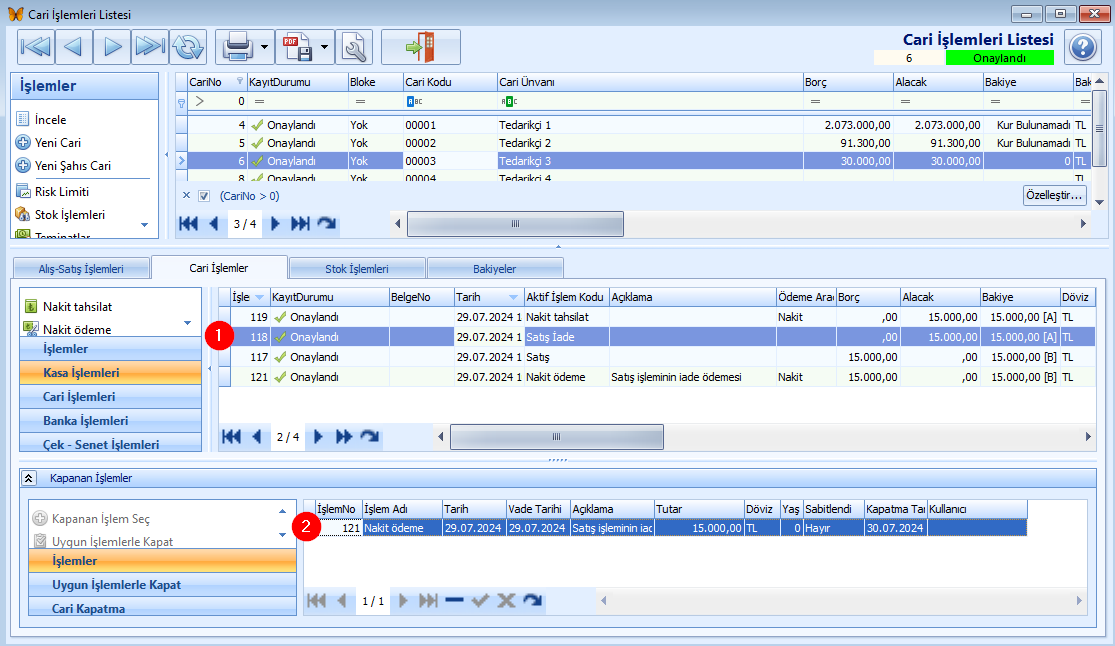This screenshot has width=1115, height=646.
Task: Open the Bakiyeler tab
Action: [495, 269]
